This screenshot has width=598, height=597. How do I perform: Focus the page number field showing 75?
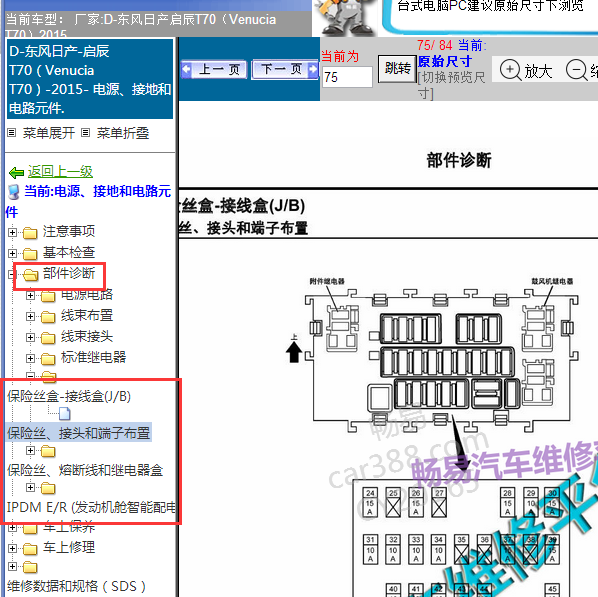pos(347,77)
